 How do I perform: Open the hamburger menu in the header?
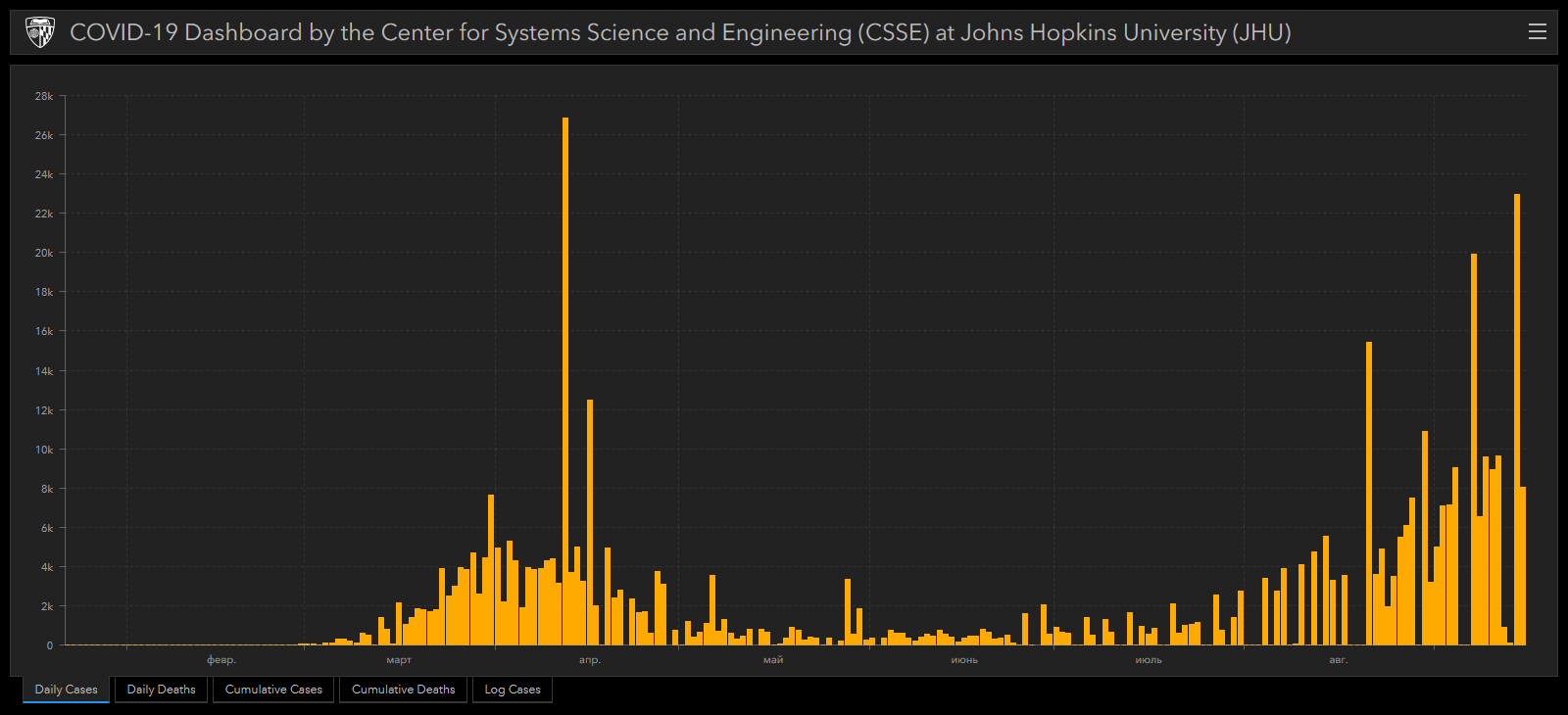1537,32
